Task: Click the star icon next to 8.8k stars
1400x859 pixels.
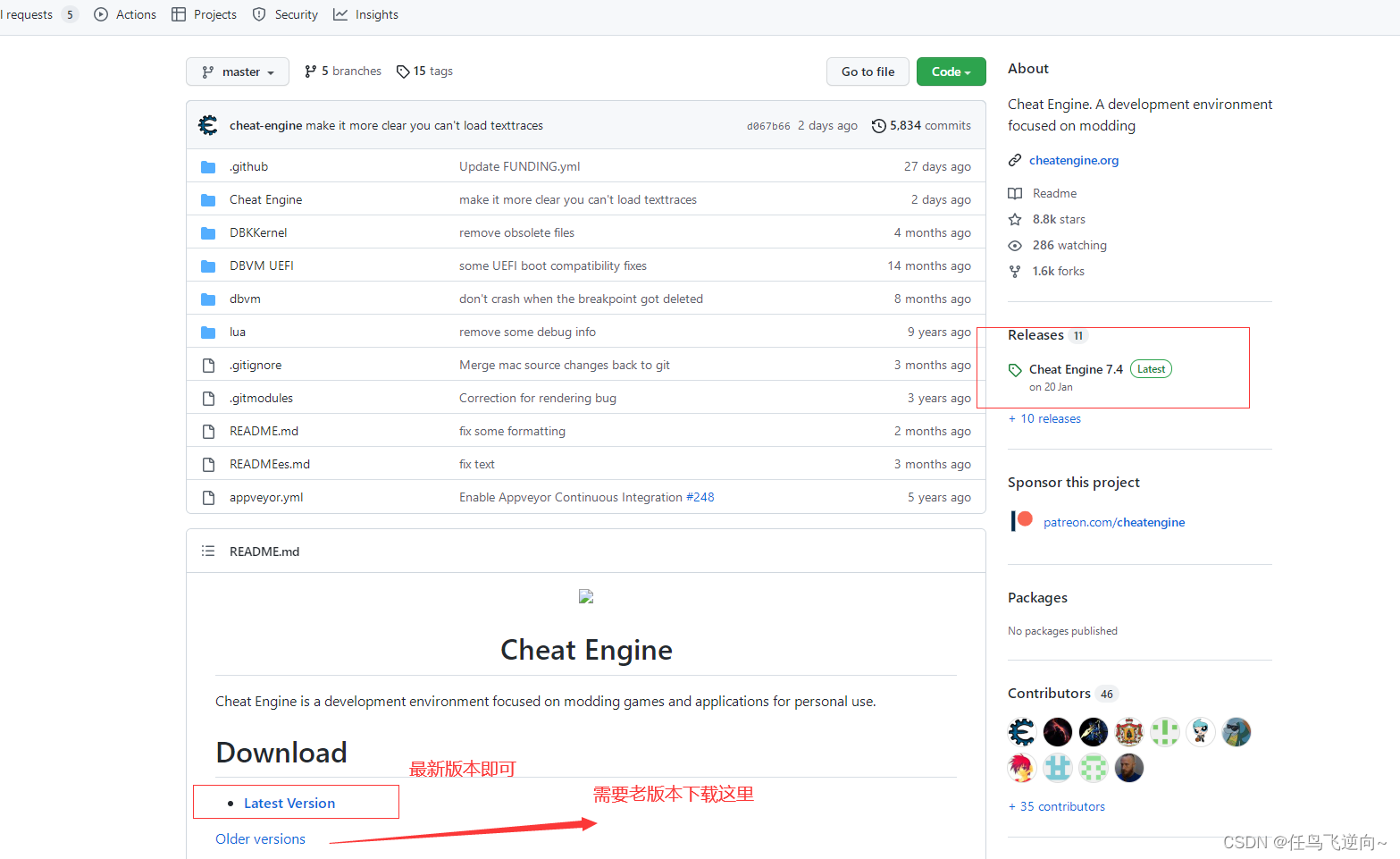Action: pyautogui.click(x=1015, y=220)
